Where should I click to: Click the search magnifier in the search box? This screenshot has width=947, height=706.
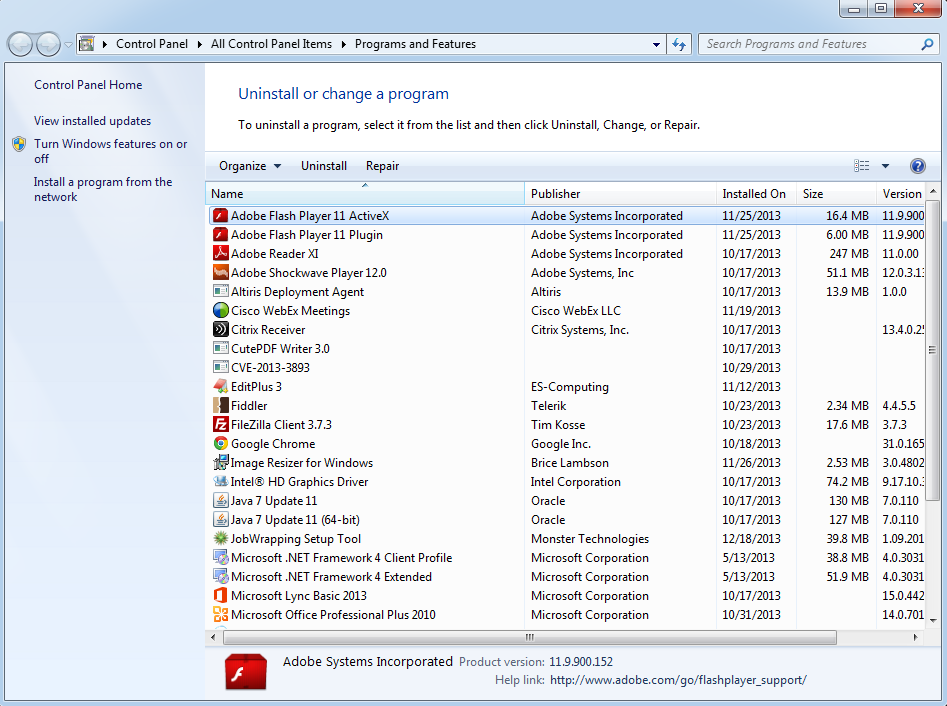point(928,43)
